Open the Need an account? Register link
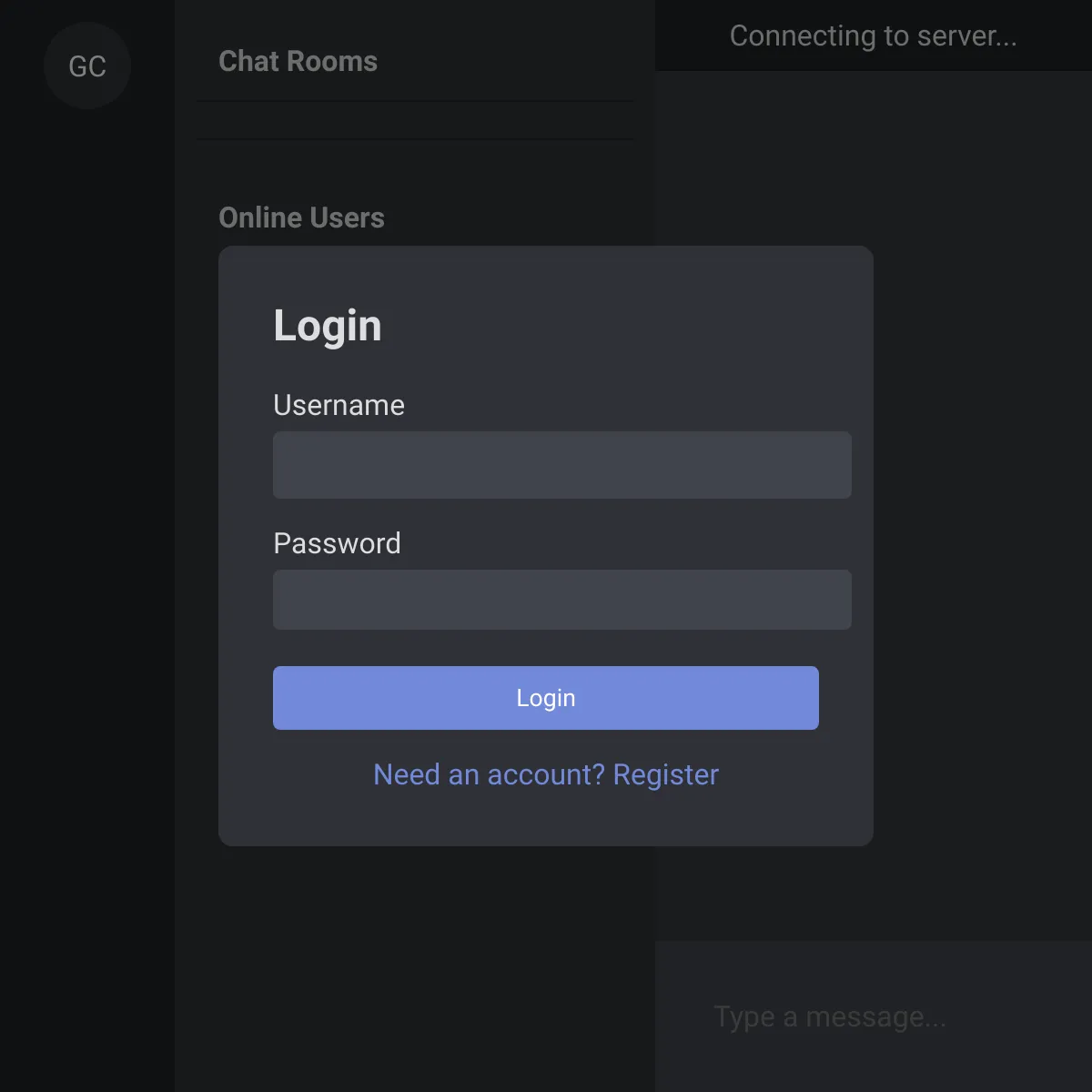 pyautogui.click(x=546, y=774)
